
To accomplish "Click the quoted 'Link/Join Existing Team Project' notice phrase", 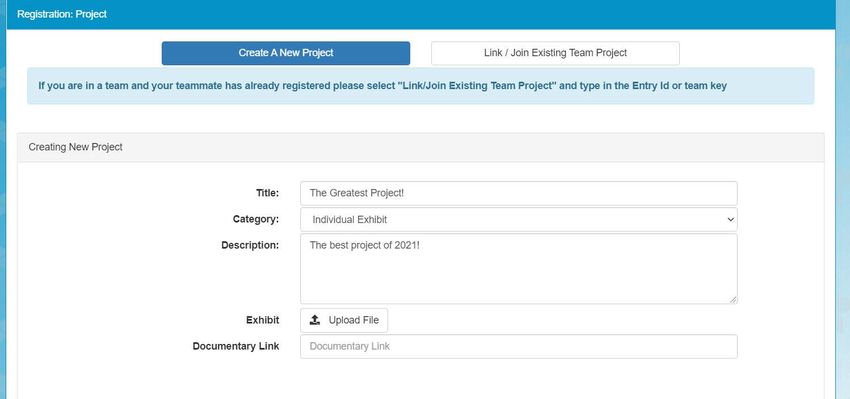I will coord(477,86).
